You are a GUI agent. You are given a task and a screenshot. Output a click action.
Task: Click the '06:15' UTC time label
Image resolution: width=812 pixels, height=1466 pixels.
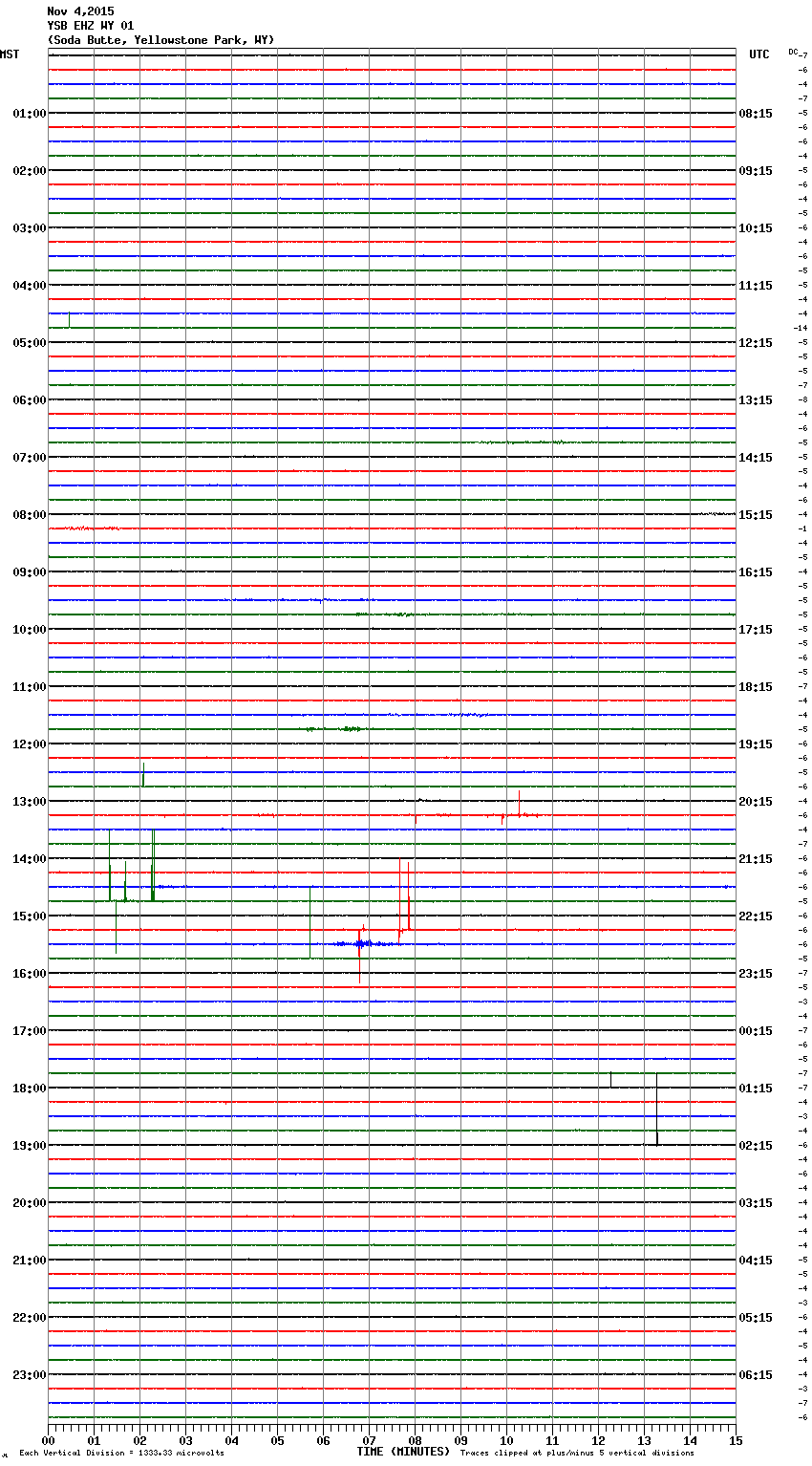[x=756, y=1375]
